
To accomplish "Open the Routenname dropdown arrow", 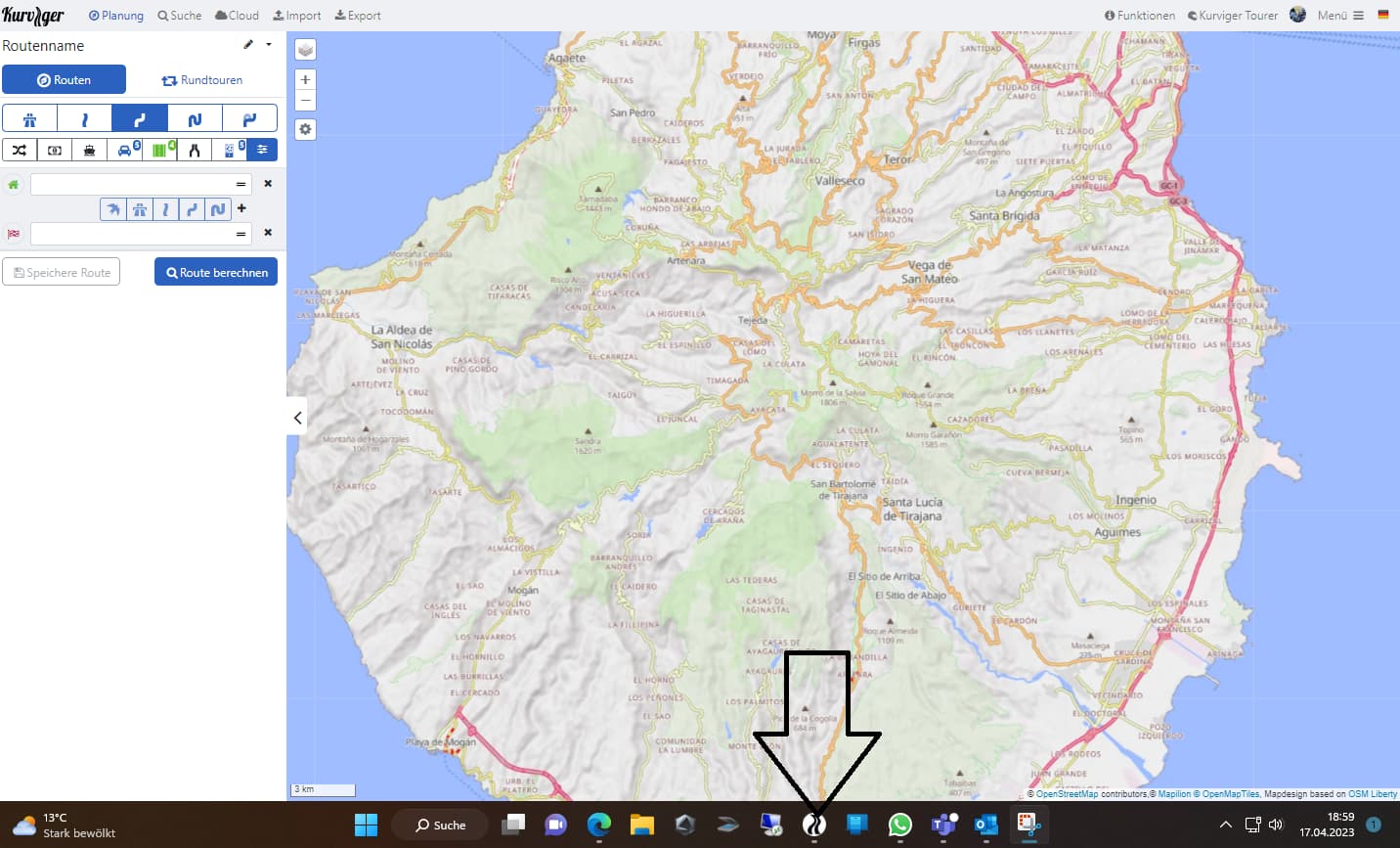I will [x=269, y=45].
